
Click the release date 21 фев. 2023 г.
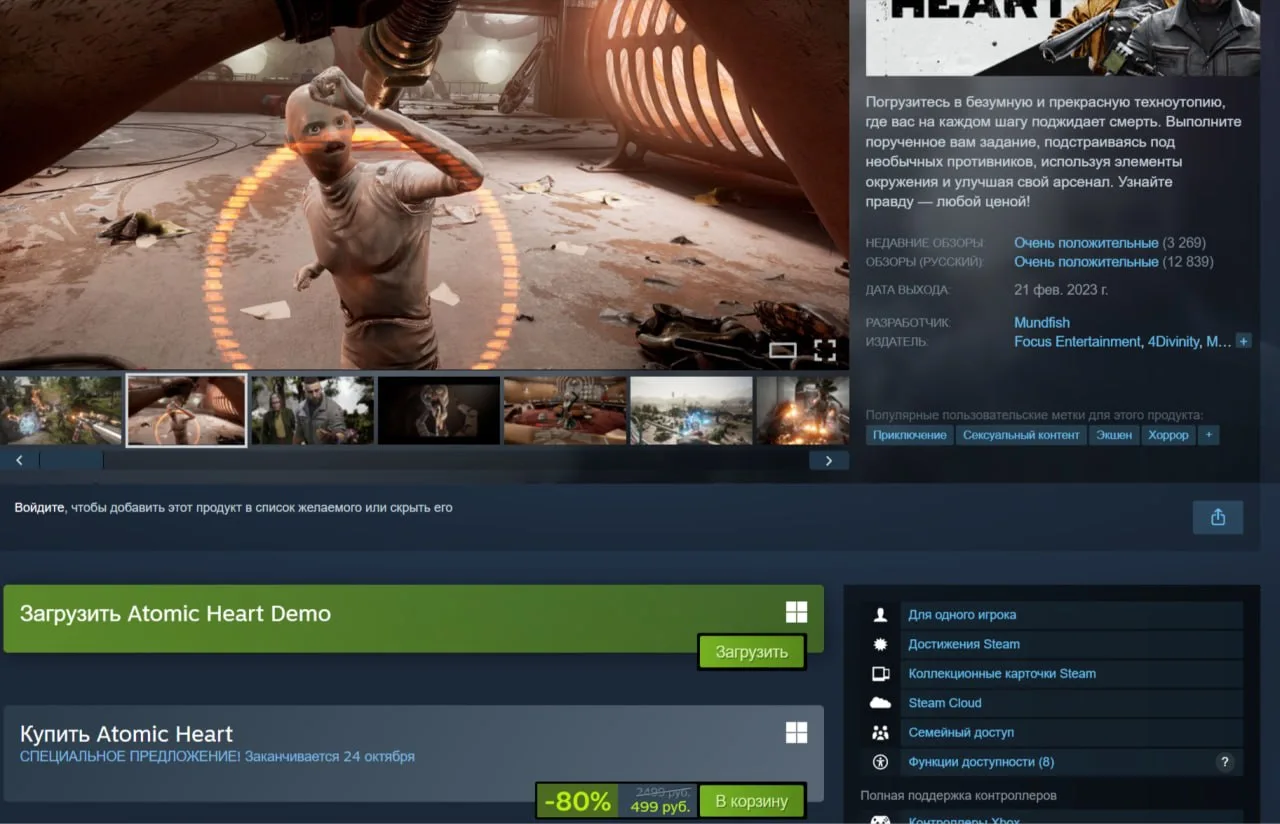point(1061,290)
